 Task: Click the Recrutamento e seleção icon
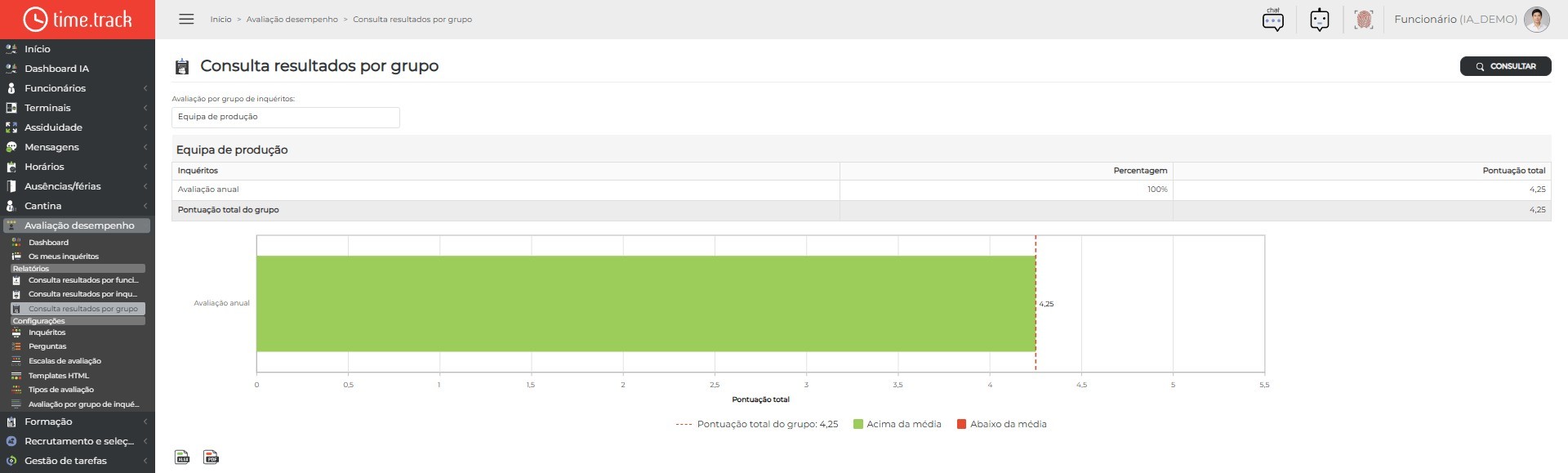[x=11, y=441]
